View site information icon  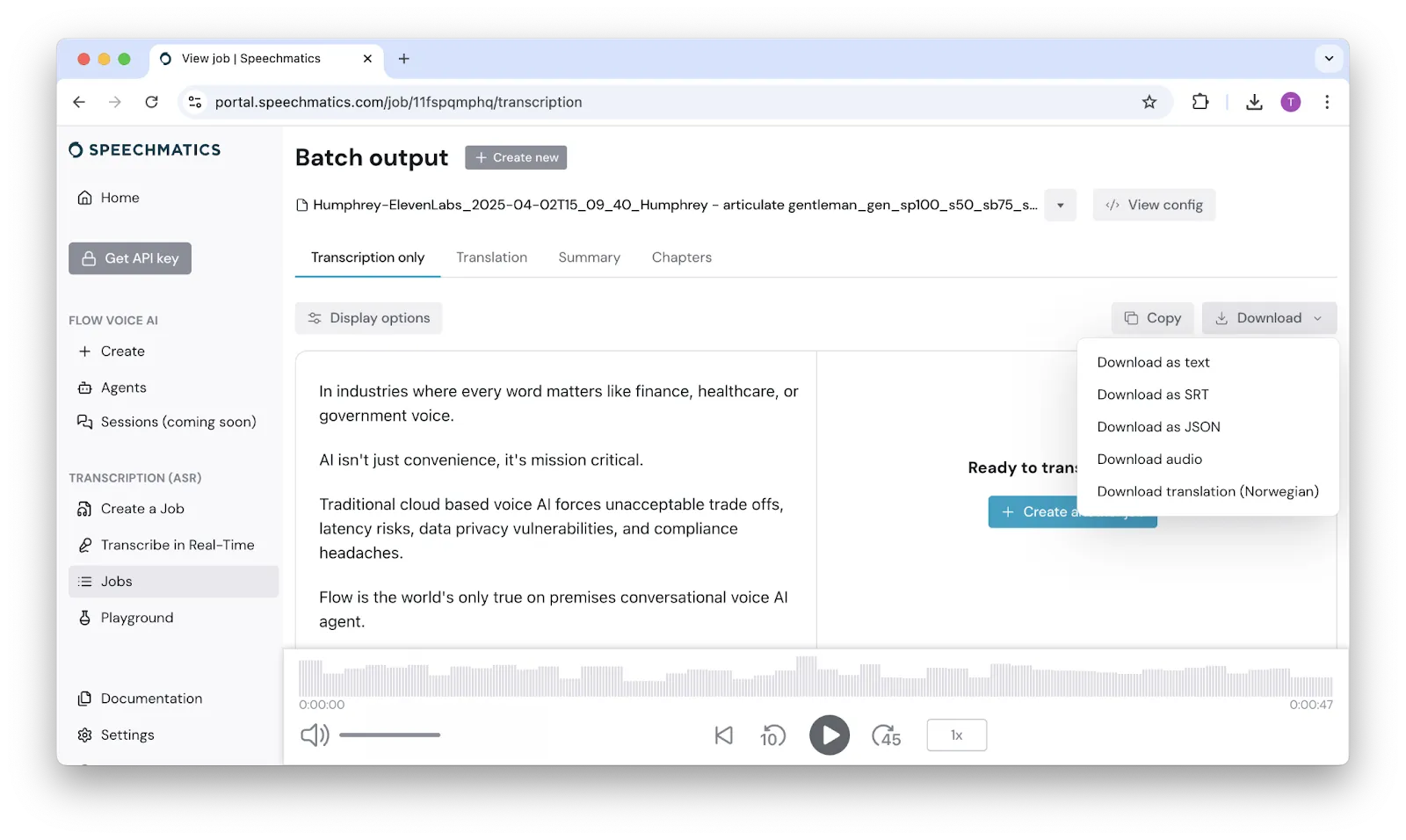pos(195,102)
